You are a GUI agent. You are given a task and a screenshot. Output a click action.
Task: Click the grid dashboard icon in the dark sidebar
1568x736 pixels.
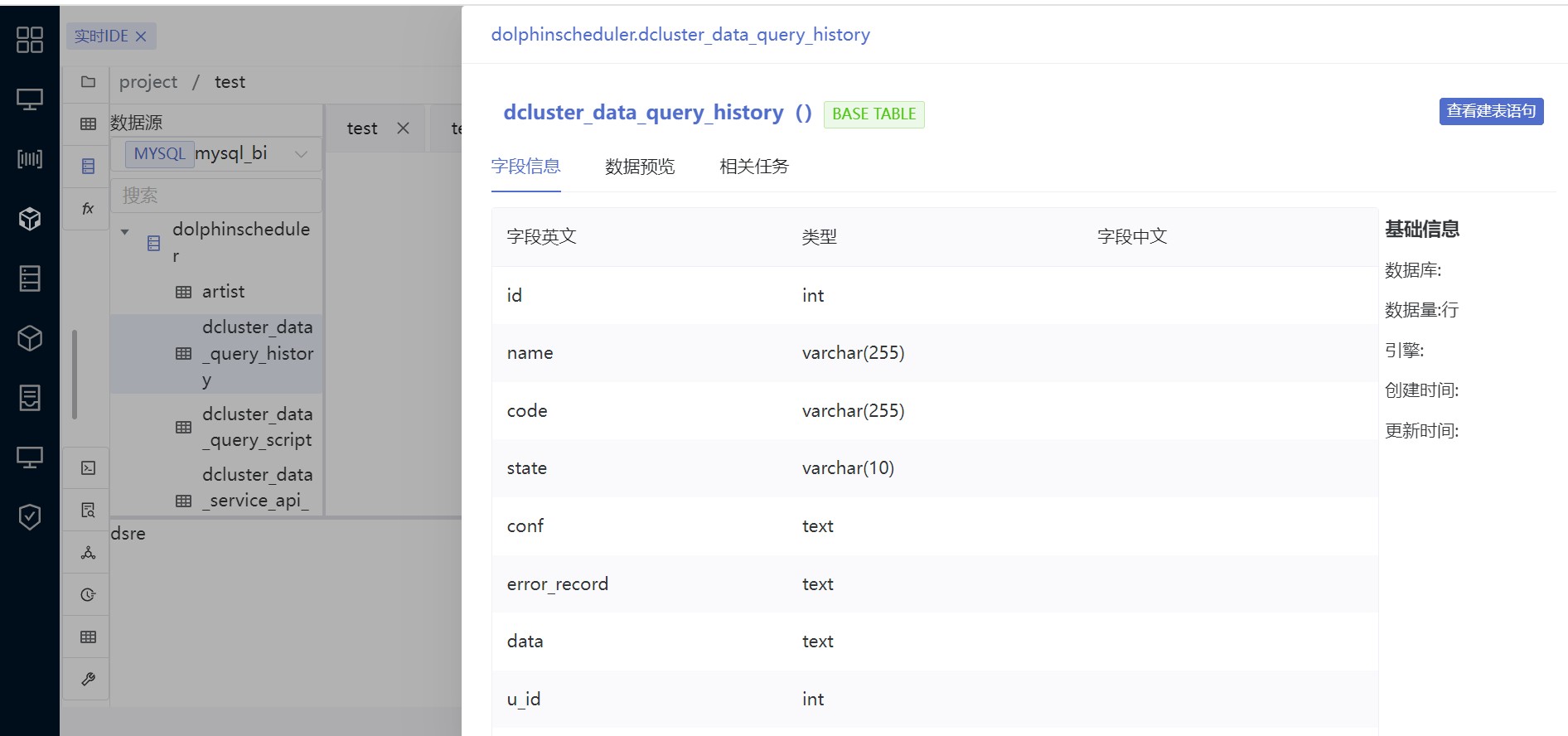pos(30,39)
